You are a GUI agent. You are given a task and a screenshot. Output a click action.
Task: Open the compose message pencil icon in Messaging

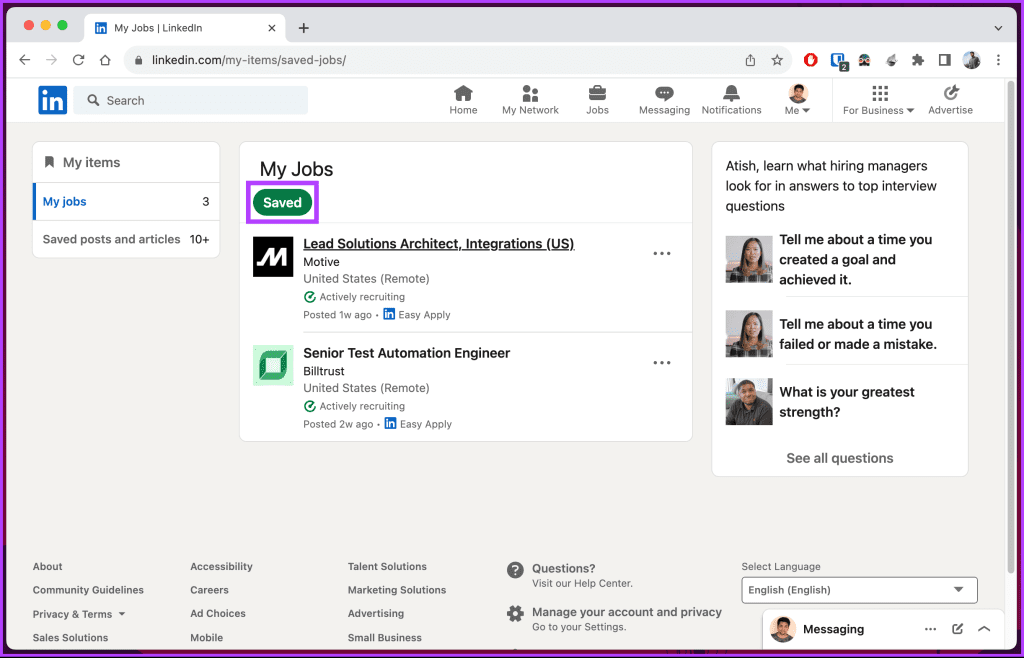[957, 629]
